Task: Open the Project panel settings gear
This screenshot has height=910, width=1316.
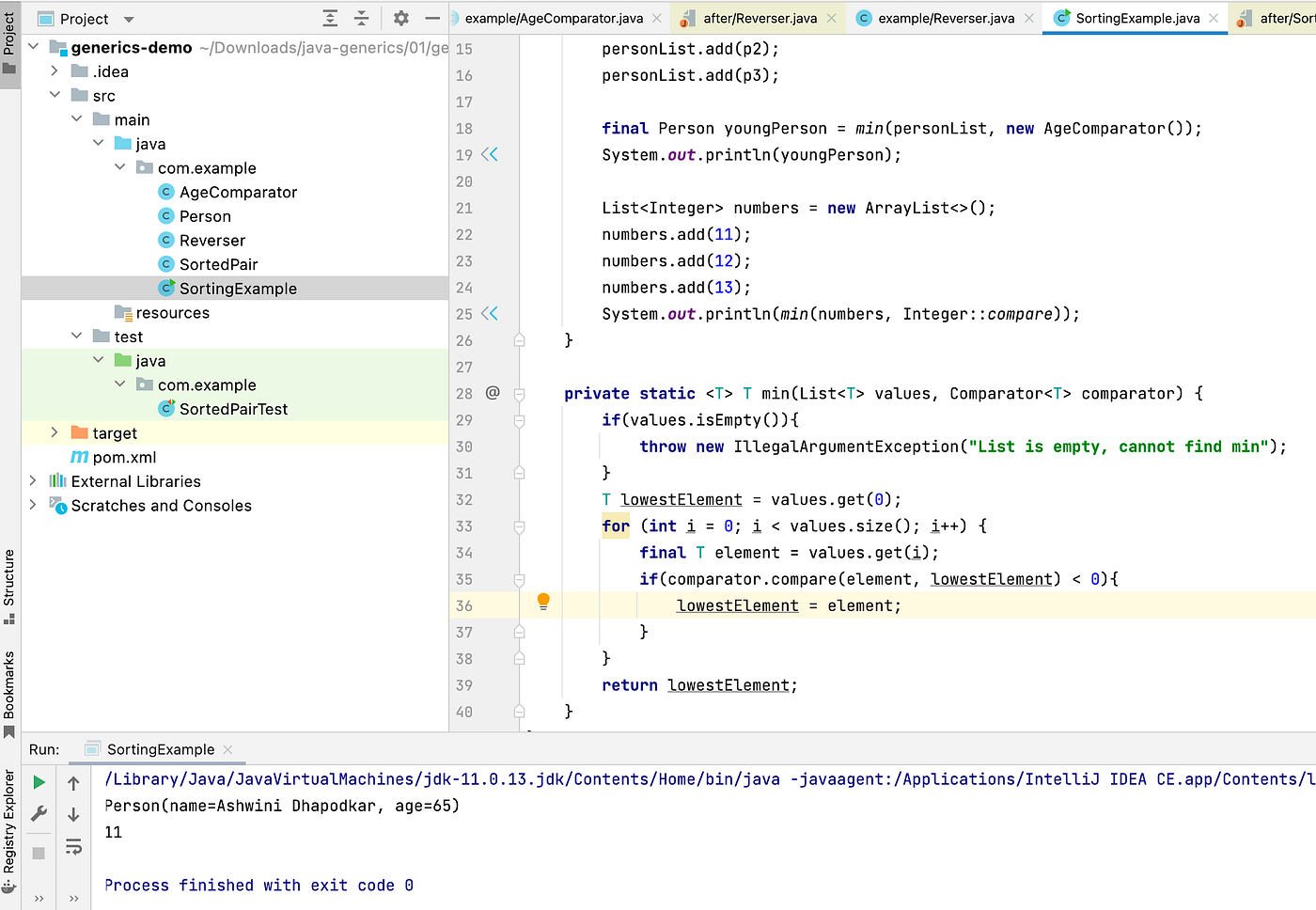Action: coord(401,18)
